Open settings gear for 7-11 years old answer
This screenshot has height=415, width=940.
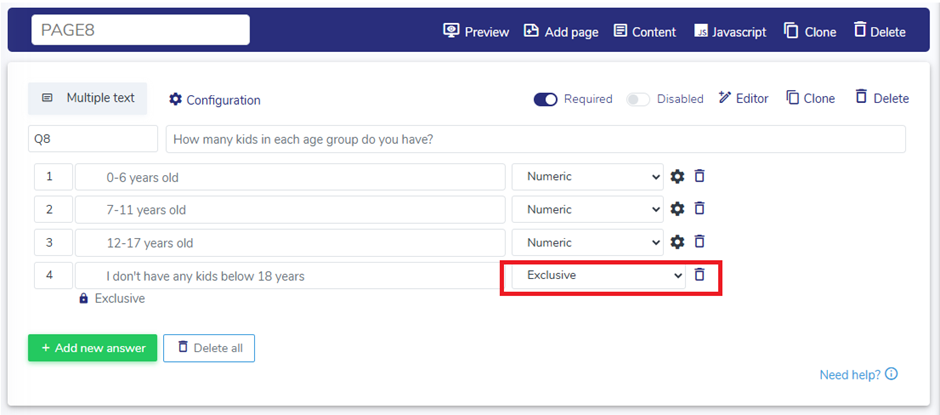tap(677, 210)
